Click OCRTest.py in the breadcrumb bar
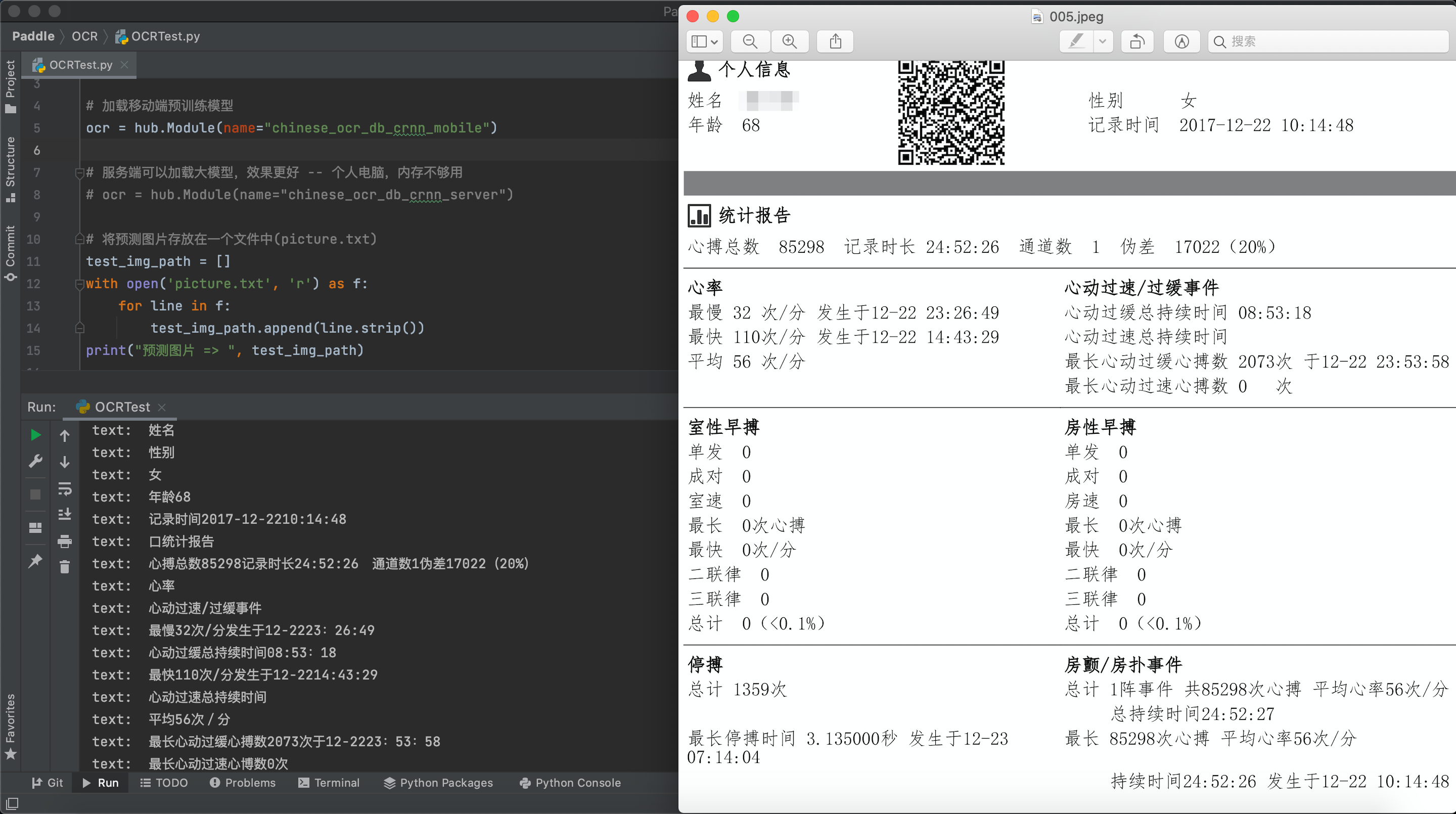The width and height of the screenshot is (1456, 814). tap(158, 36)
